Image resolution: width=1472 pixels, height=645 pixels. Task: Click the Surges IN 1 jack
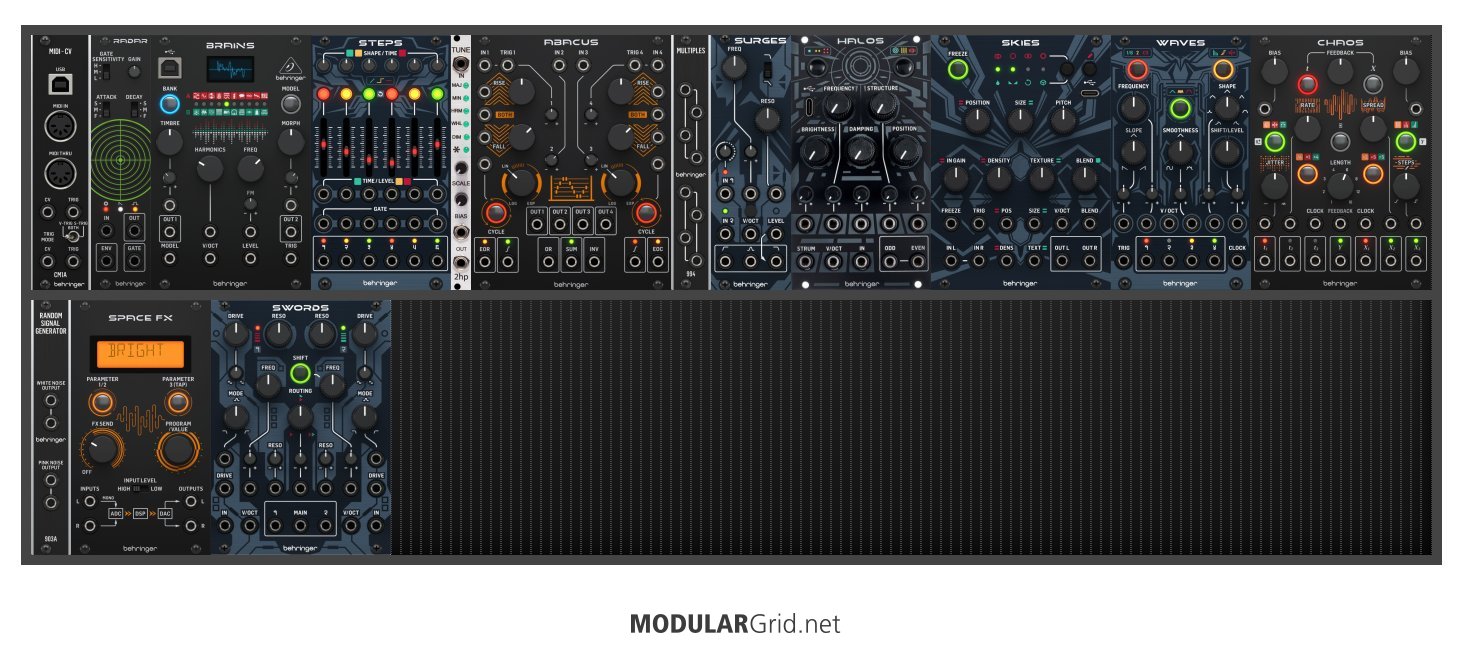pyautogui.click(x=724, y=192)
